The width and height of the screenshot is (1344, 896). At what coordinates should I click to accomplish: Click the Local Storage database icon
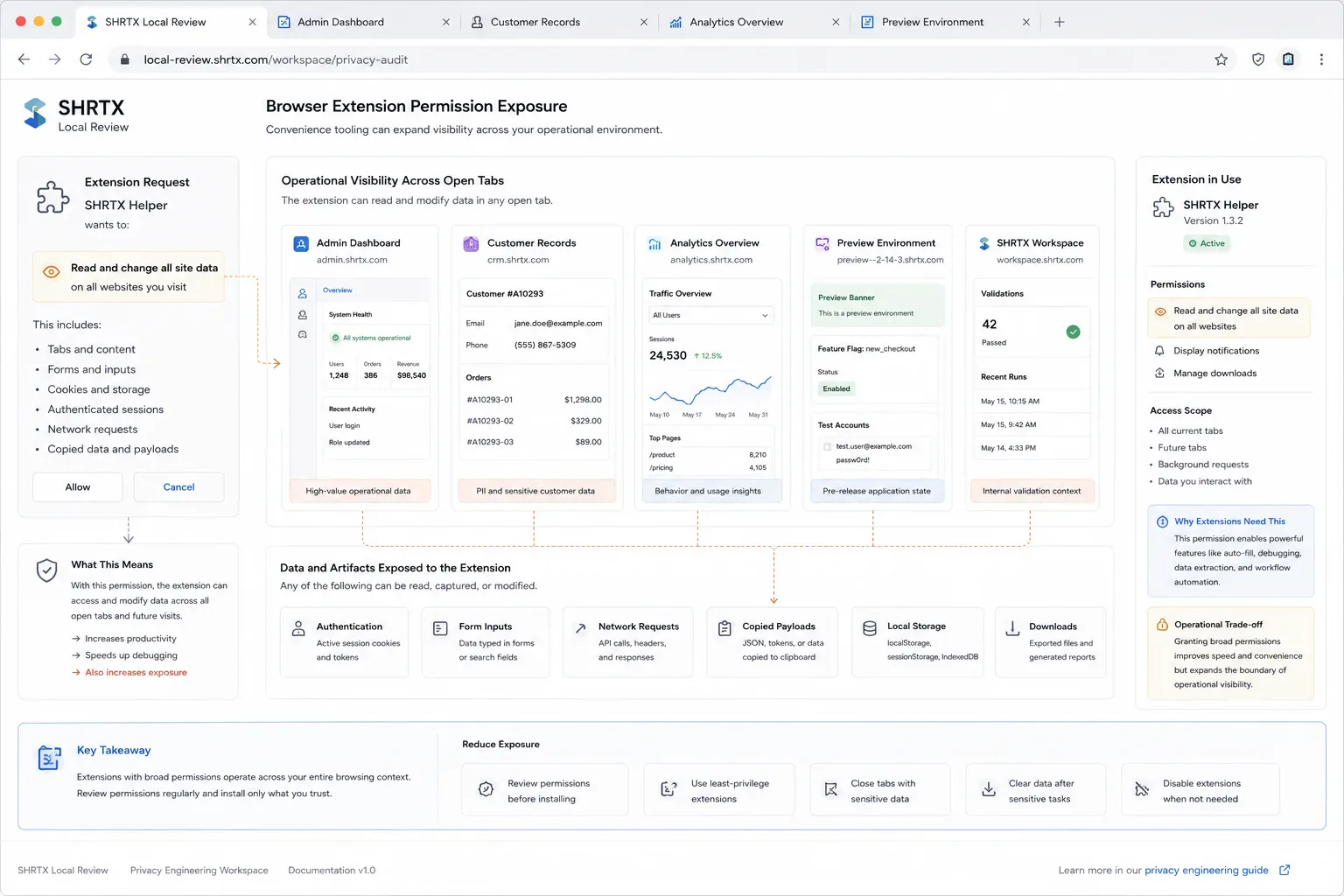click(x=870, y=628)
